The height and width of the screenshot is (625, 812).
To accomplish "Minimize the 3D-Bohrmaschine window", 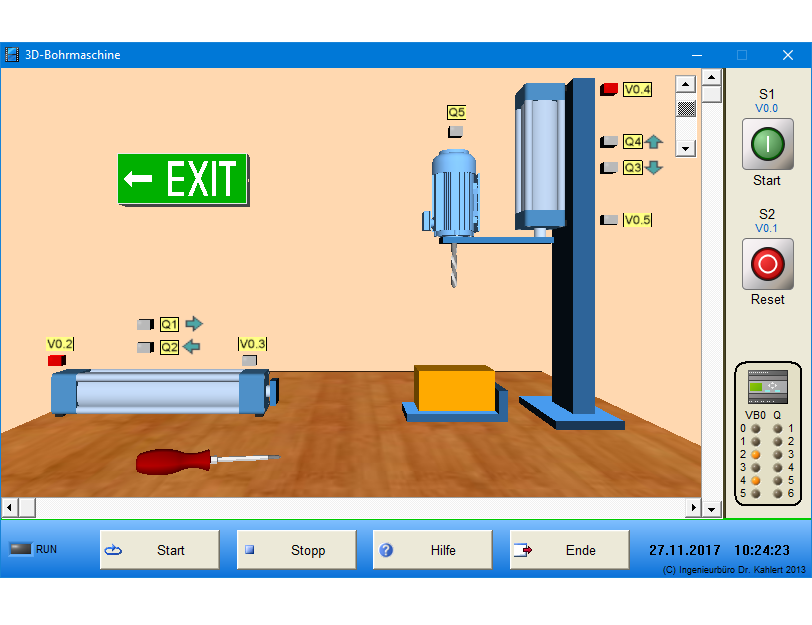I will tap(697, 55).
